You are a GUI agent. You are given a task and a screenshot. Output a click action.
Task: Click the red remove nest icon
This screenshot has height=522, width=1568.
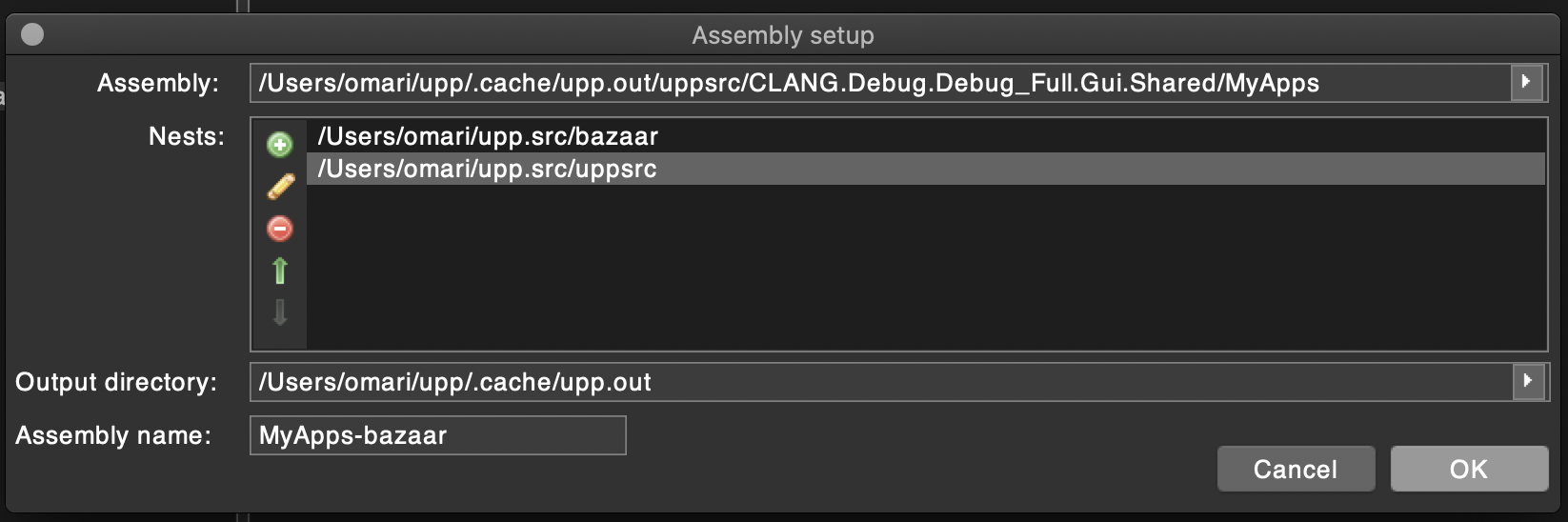point(279,229)
